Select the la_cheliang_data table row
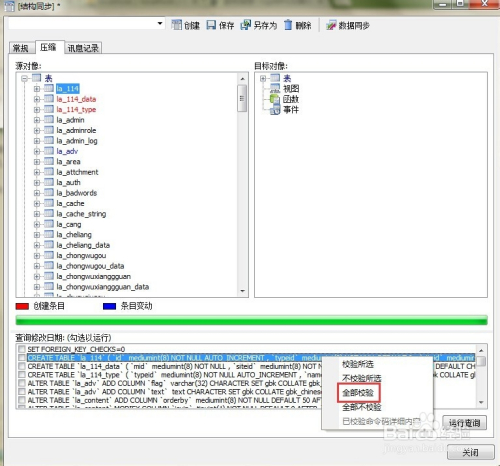Screen dimensions: 500x466 (83, 245)
